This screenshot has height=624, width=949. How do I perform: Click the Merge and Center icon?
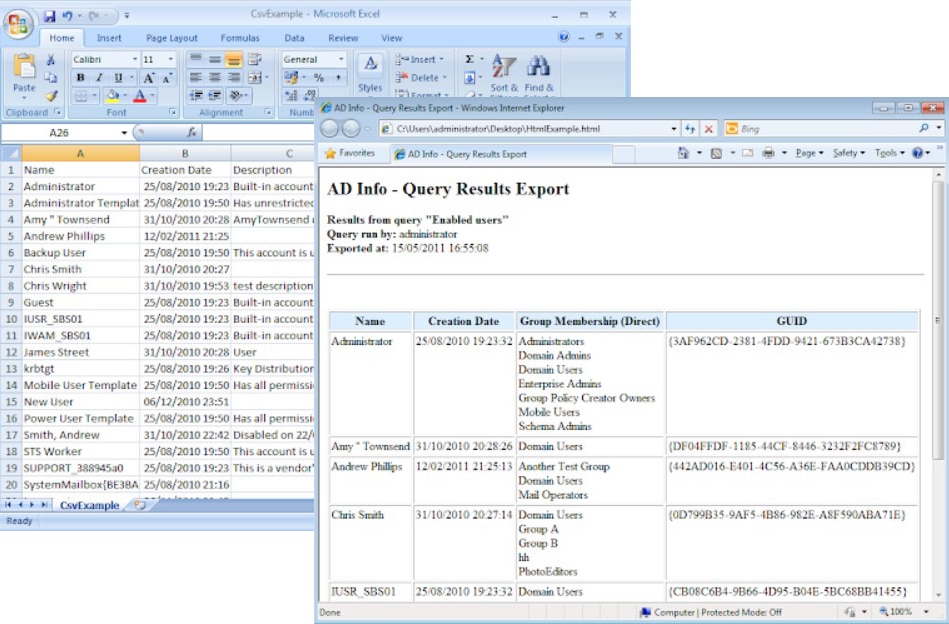click(255, 77)
